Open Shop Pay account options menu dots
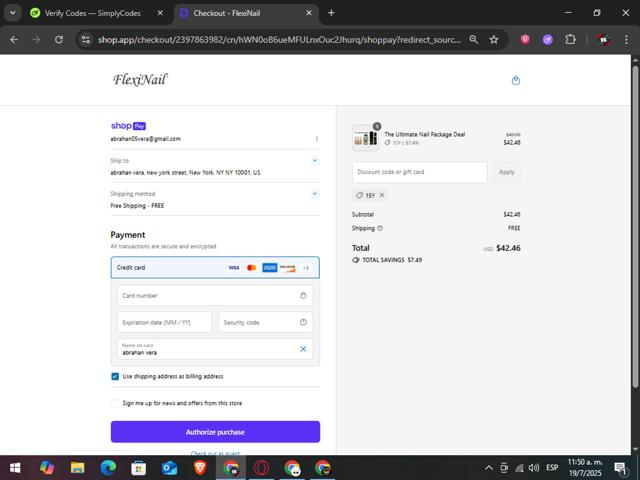Screen dimensions: 640x480 coord(316,139)
